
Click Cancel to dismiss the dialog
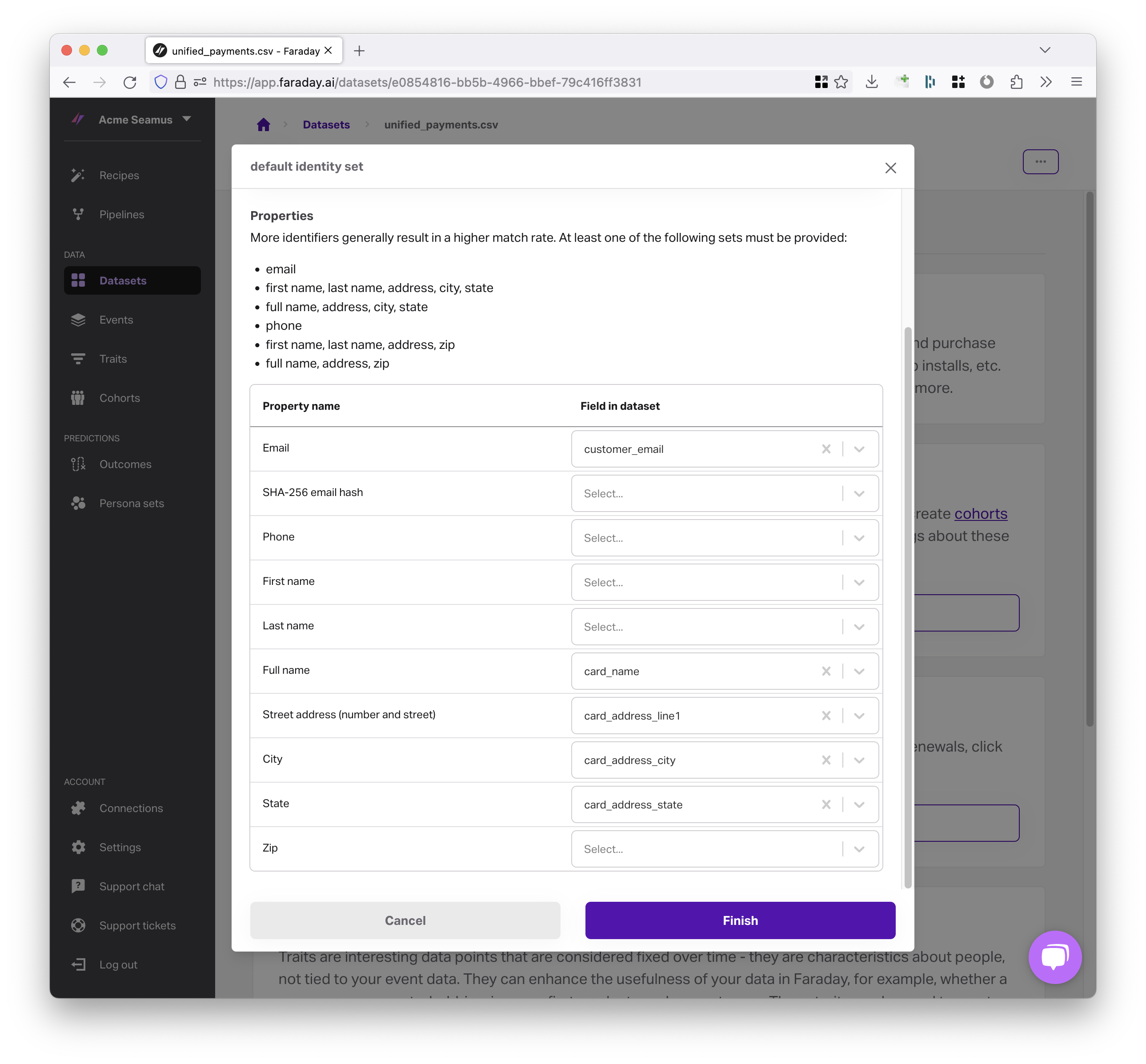click(x=405, y=920)
